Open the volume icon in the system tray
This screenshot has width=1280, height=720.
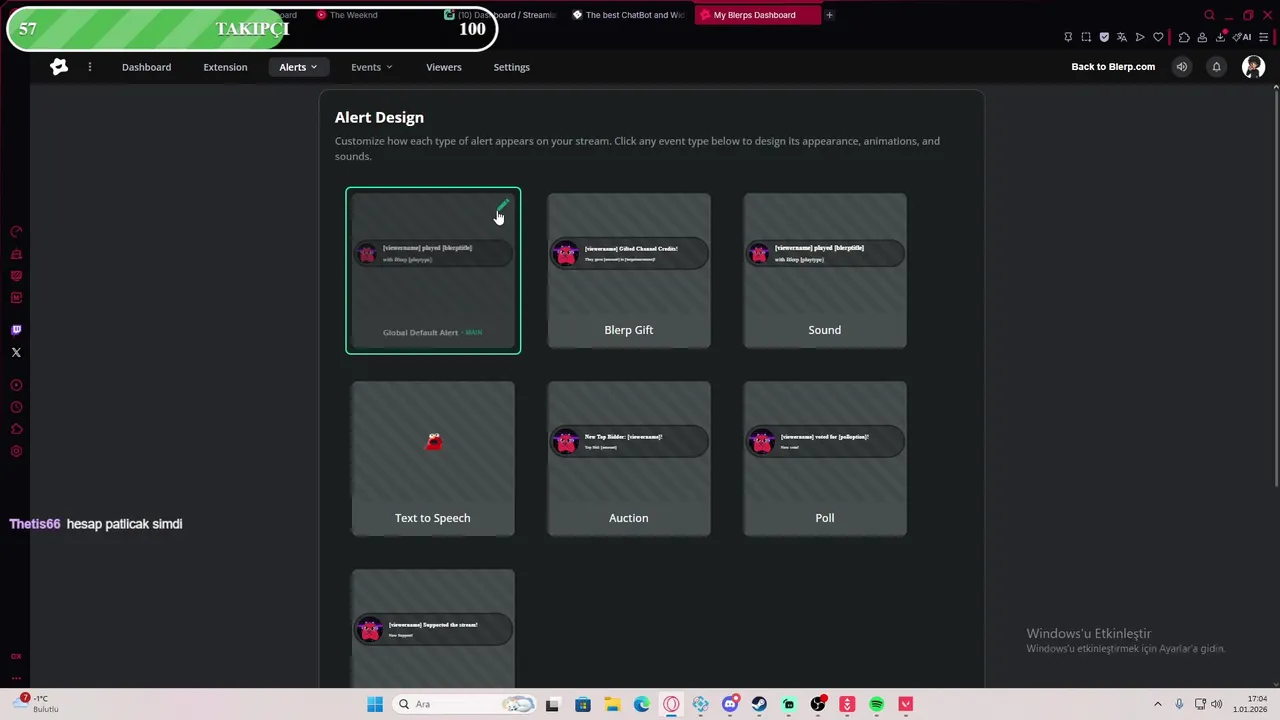click(1217, 704)
